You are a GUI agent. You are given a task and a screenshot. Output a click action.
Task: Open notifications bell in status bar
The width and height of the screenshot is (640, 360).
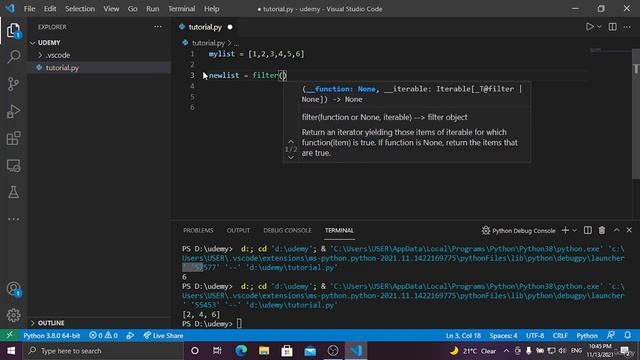tap(628, 336)
